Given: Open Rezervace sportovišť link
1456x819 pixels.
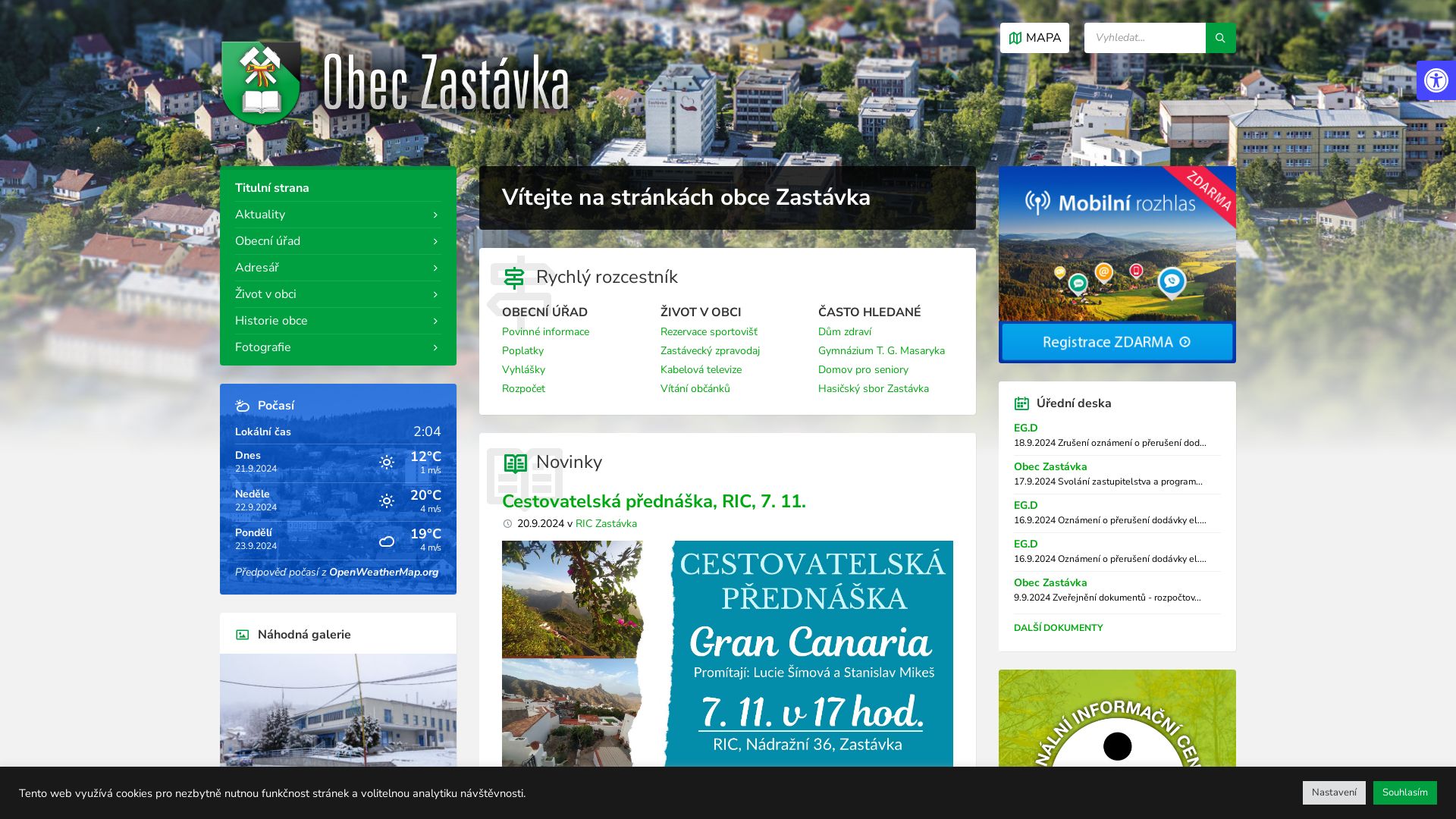Looking at the screenshot, I should (709, 332).
